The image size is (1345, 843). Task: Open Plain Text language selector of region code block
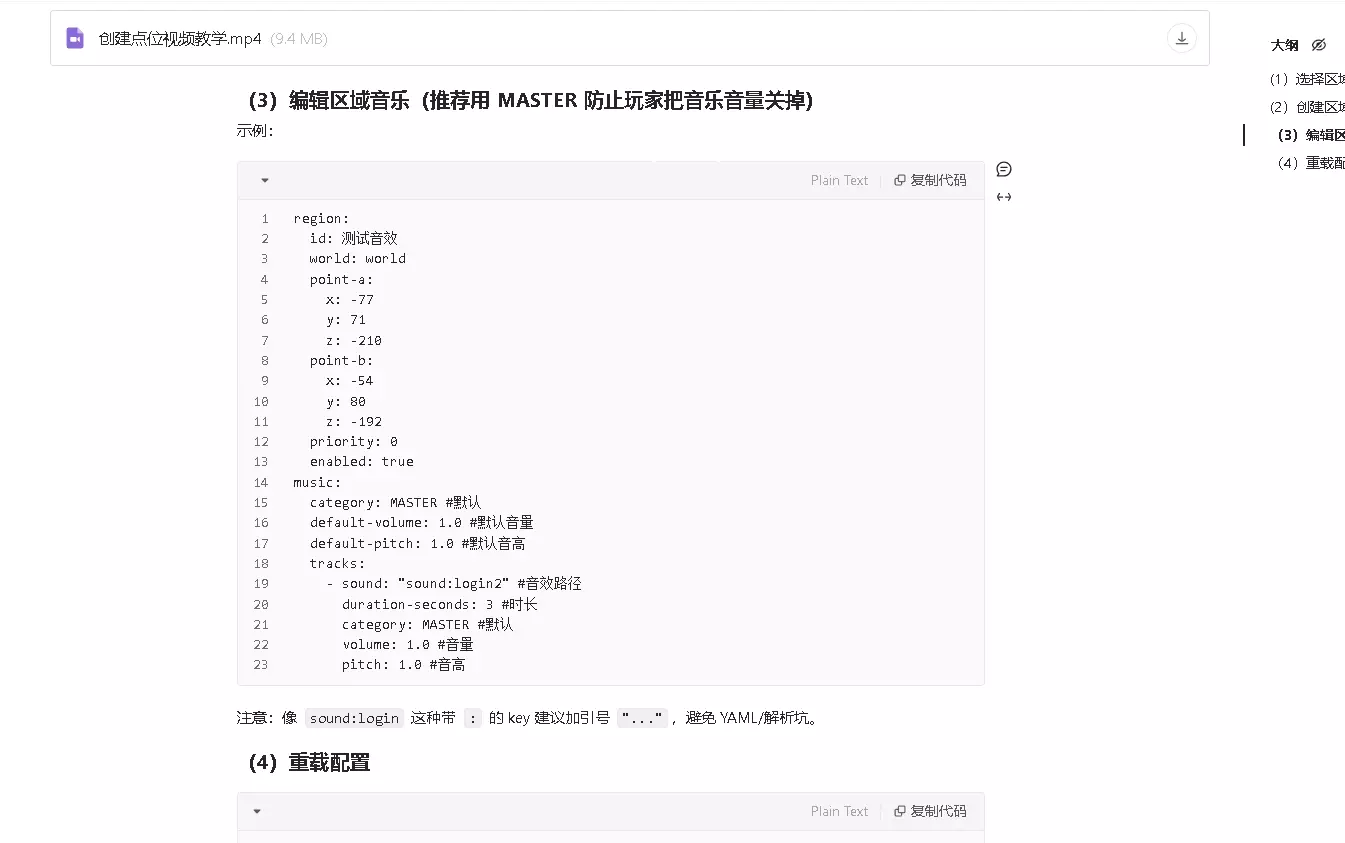click(x=839, y=180)
